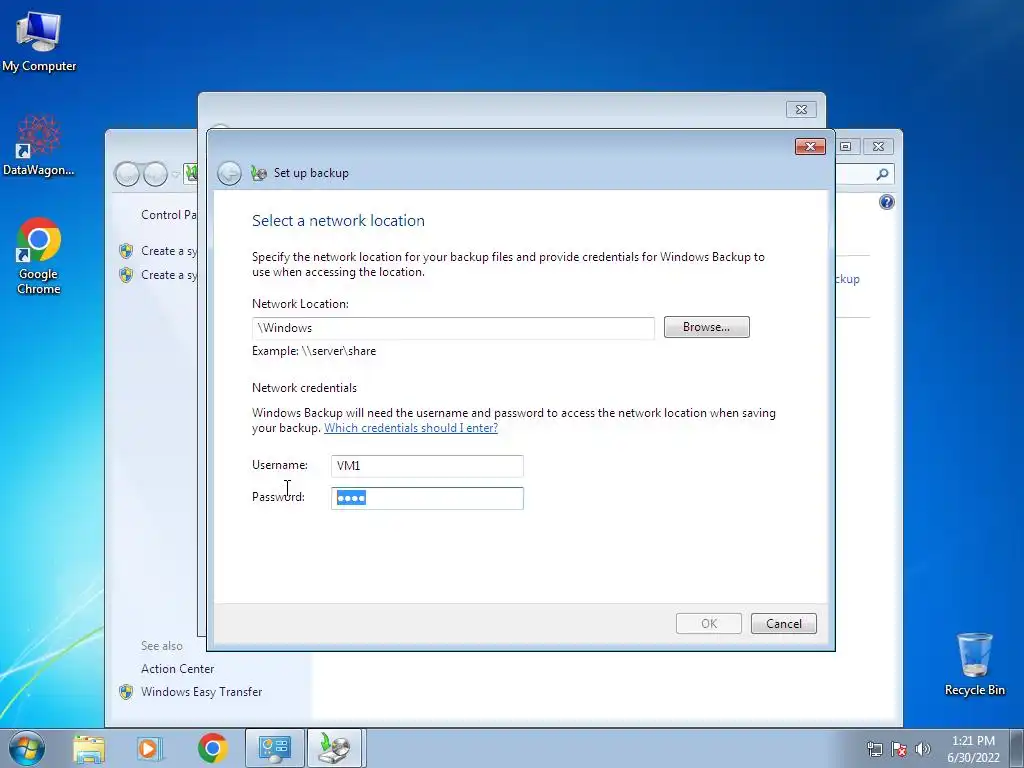Click the volume speaker tray icon
1024x768 pixels.
coord(923,749)
